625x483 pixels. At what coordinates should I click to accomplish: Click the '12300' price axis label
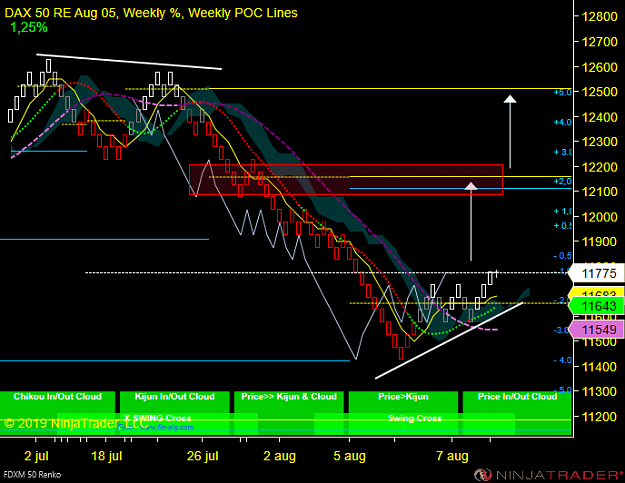tap(599, 141)
